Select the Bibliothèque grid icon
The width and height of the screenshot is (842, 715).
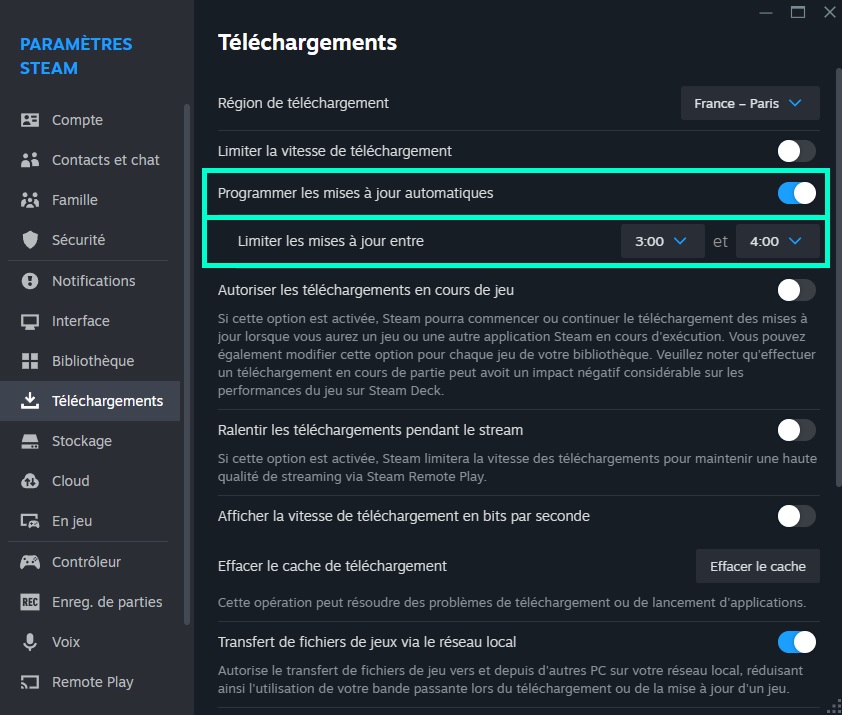tap(30, 361)
